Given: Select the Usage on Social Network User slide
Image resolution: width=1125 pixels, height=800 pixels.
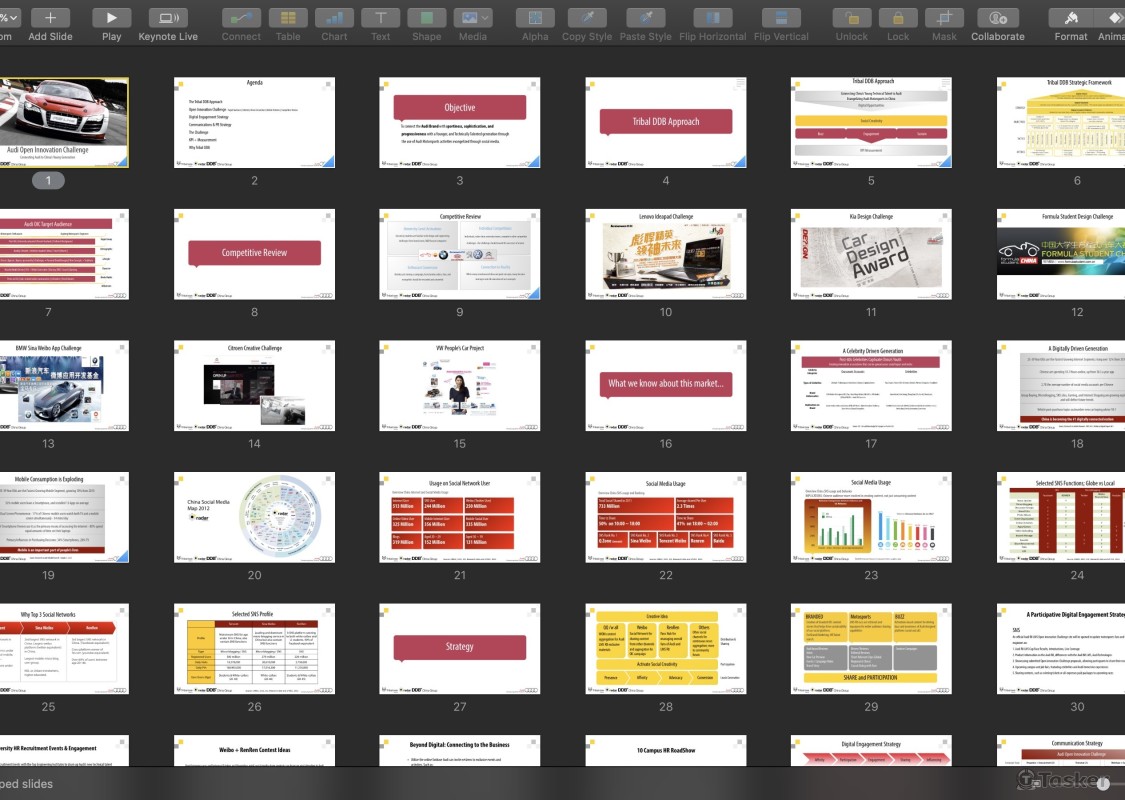Looking at the screenshot, I should [x=460, y=517].
